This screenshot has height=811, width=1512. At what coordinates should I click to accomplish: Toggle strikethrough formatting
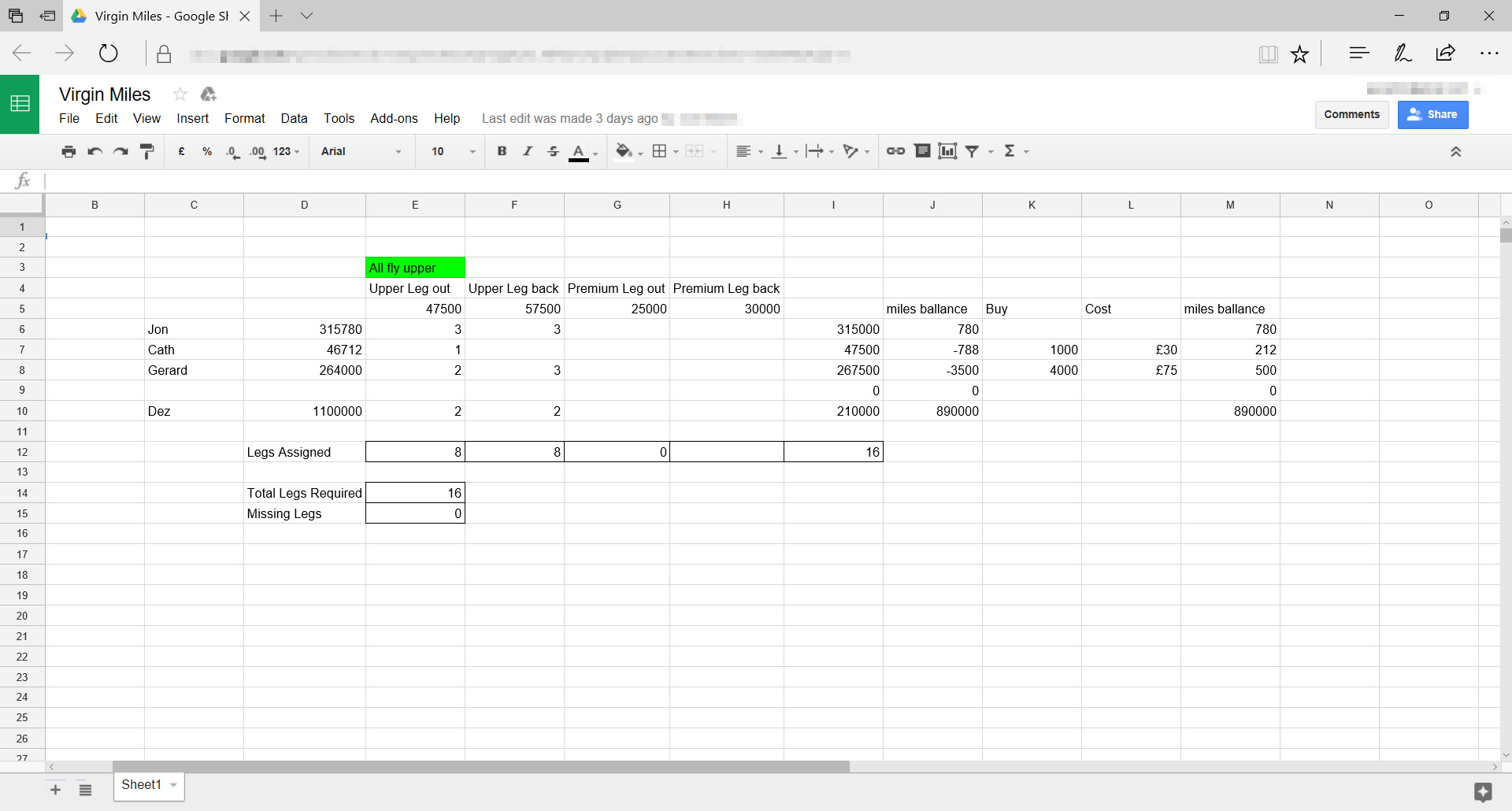[x=553, y=151]
